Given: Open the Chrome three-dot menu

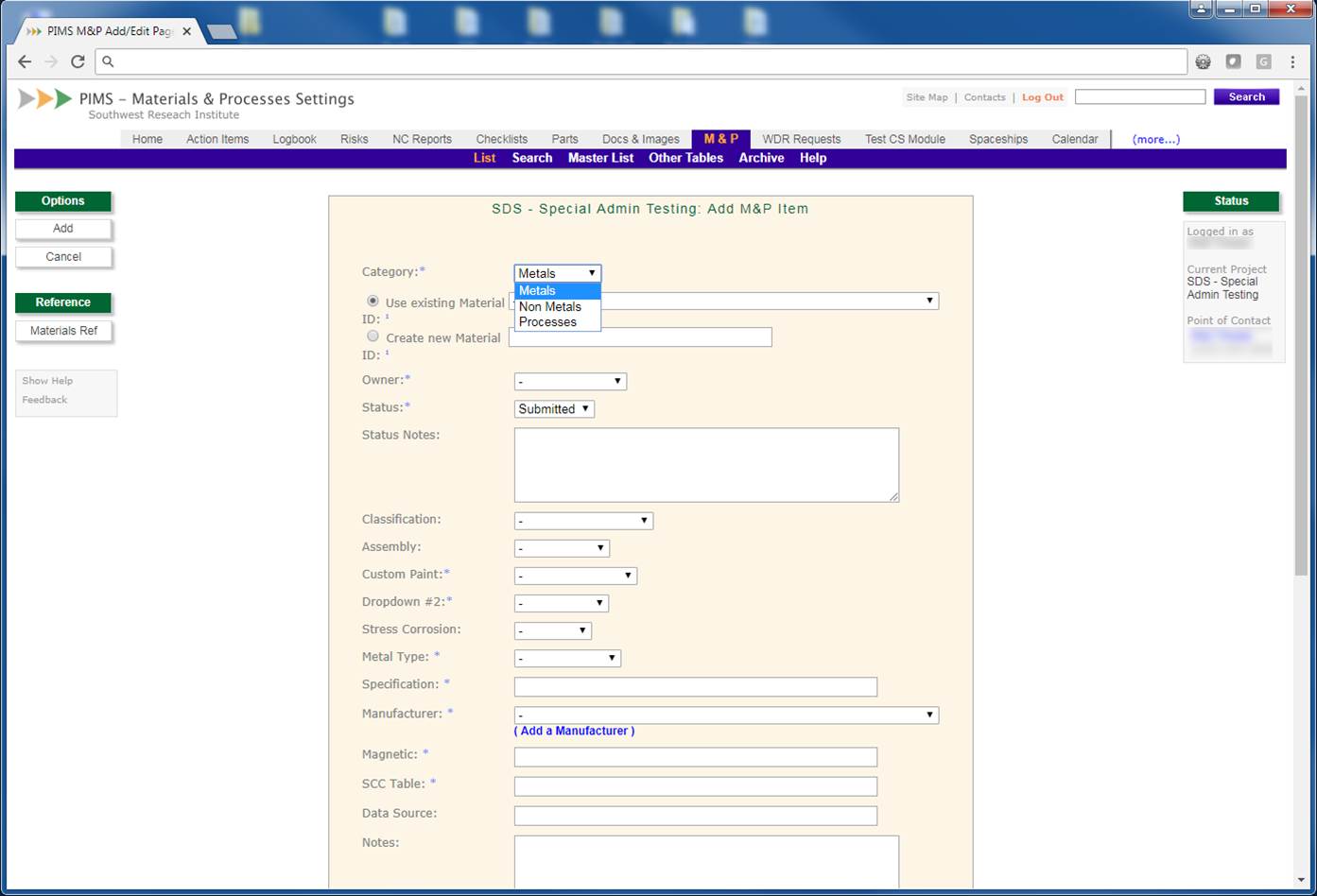Looking at the screenshot, I should click(1292, 61).
